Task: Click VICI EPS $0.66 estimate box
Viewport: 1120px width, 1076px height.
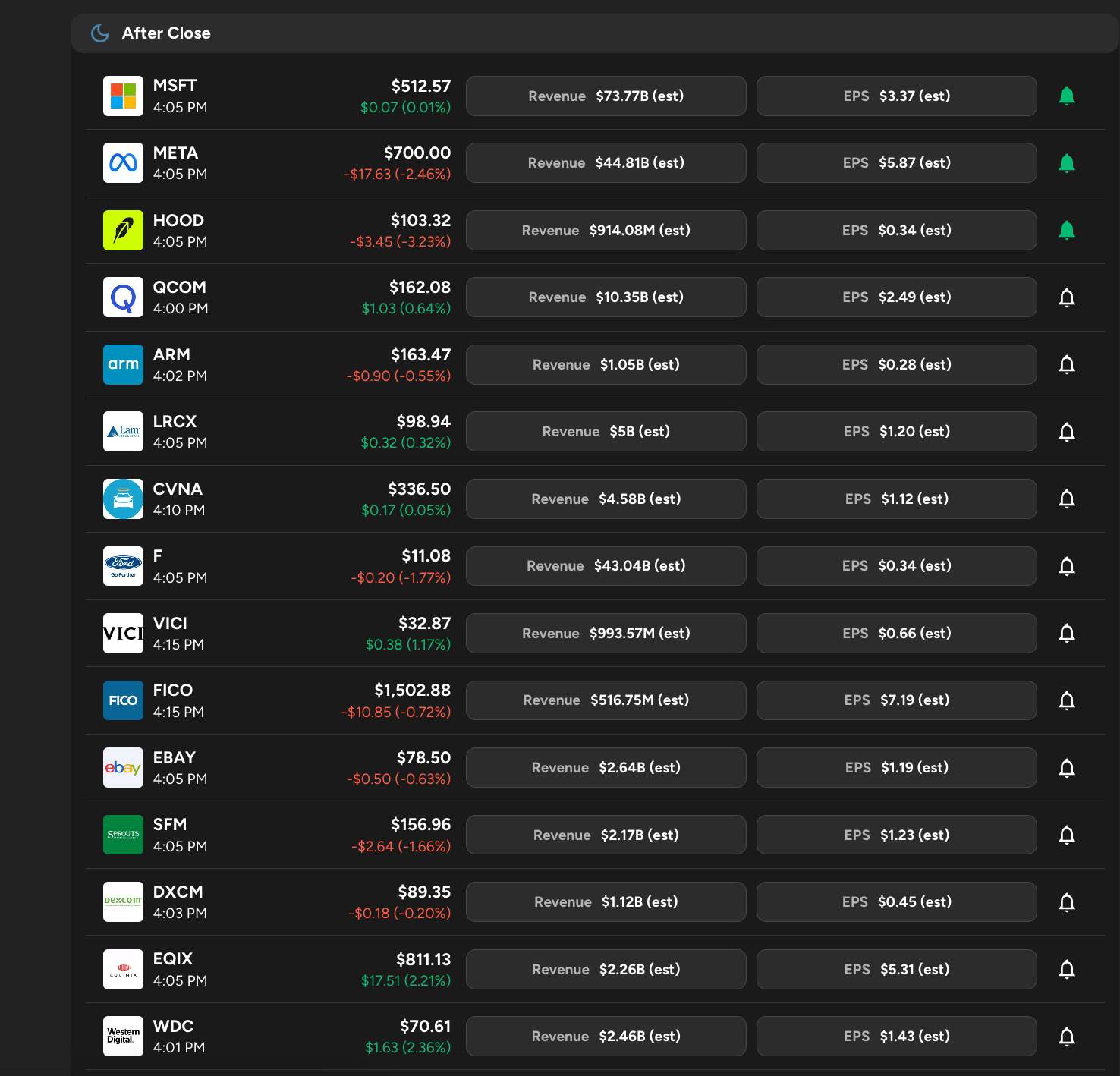Action: click(x=897, y=633)
